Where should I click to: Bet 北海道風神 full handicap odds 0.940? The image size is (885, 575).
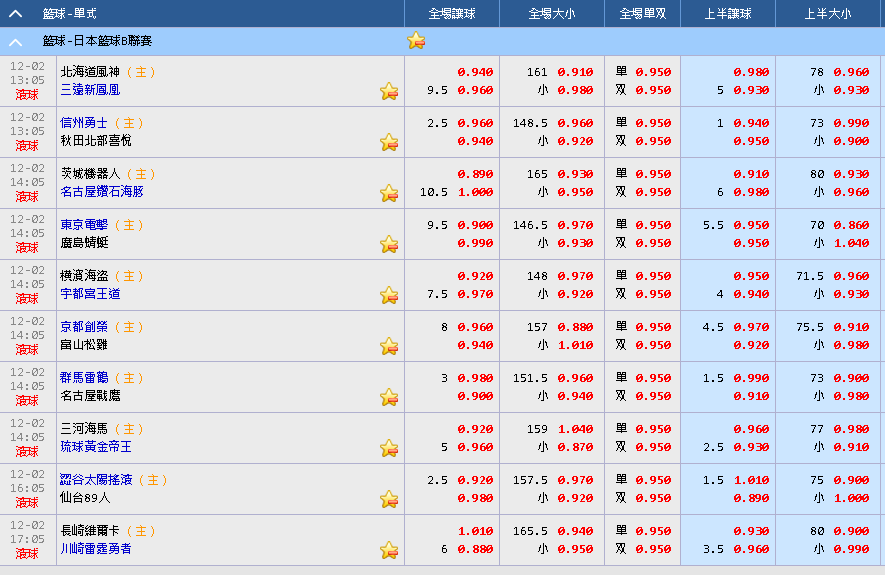[x=475, y=72]
